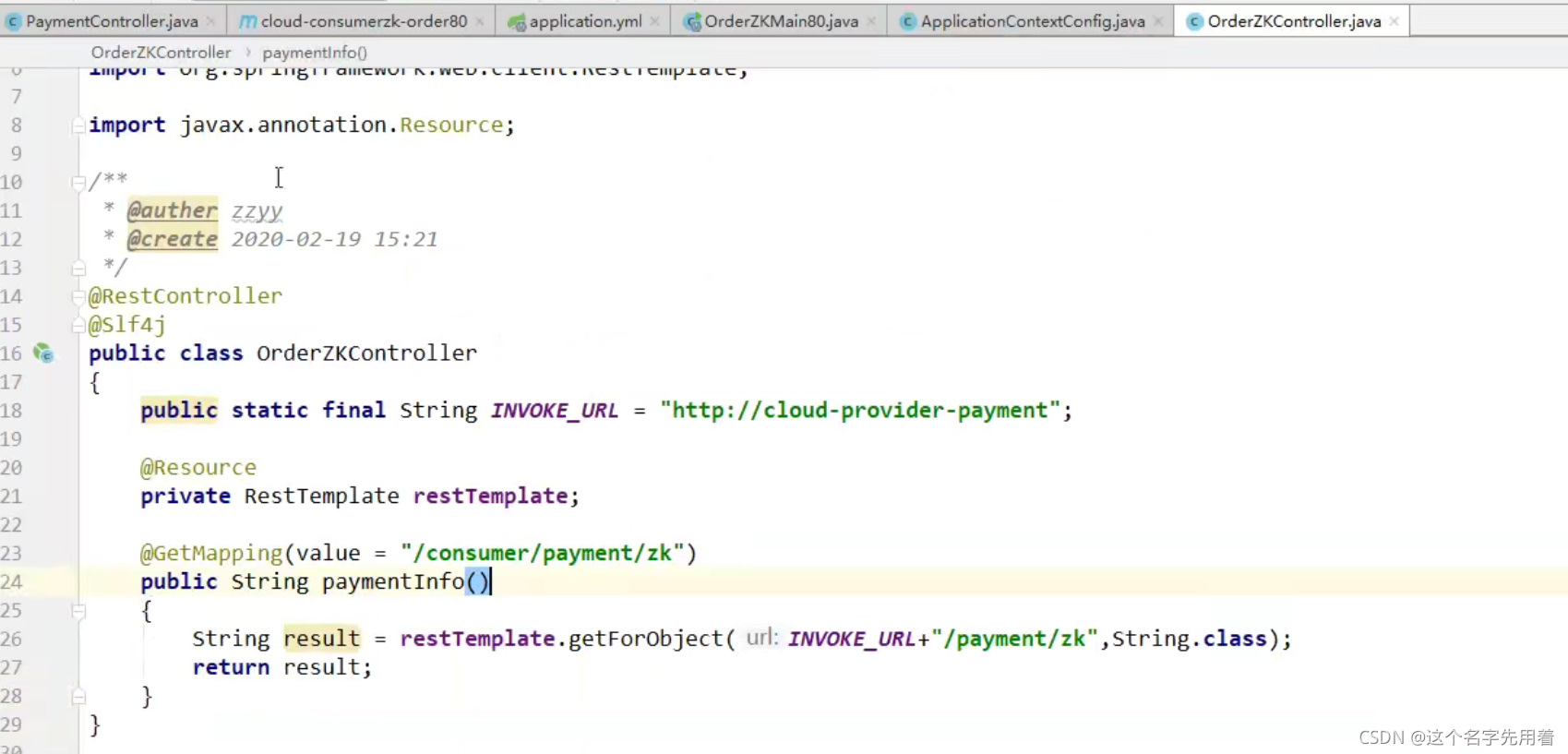The height and width of the screenshot is (754, 1568).
Task: Collapse the import block at line 8
Action: coord(78,126)
